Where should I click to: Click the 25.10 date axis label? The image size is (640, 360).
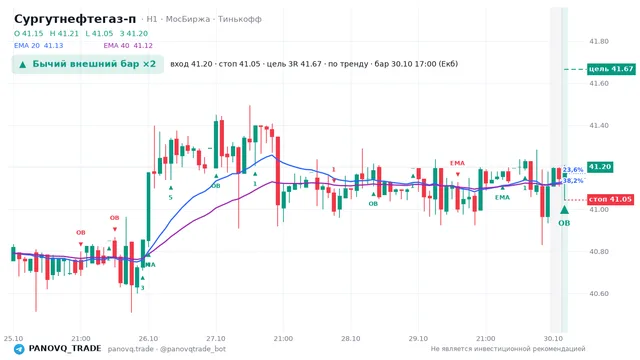pyautogui.click(x=13, y=339)
